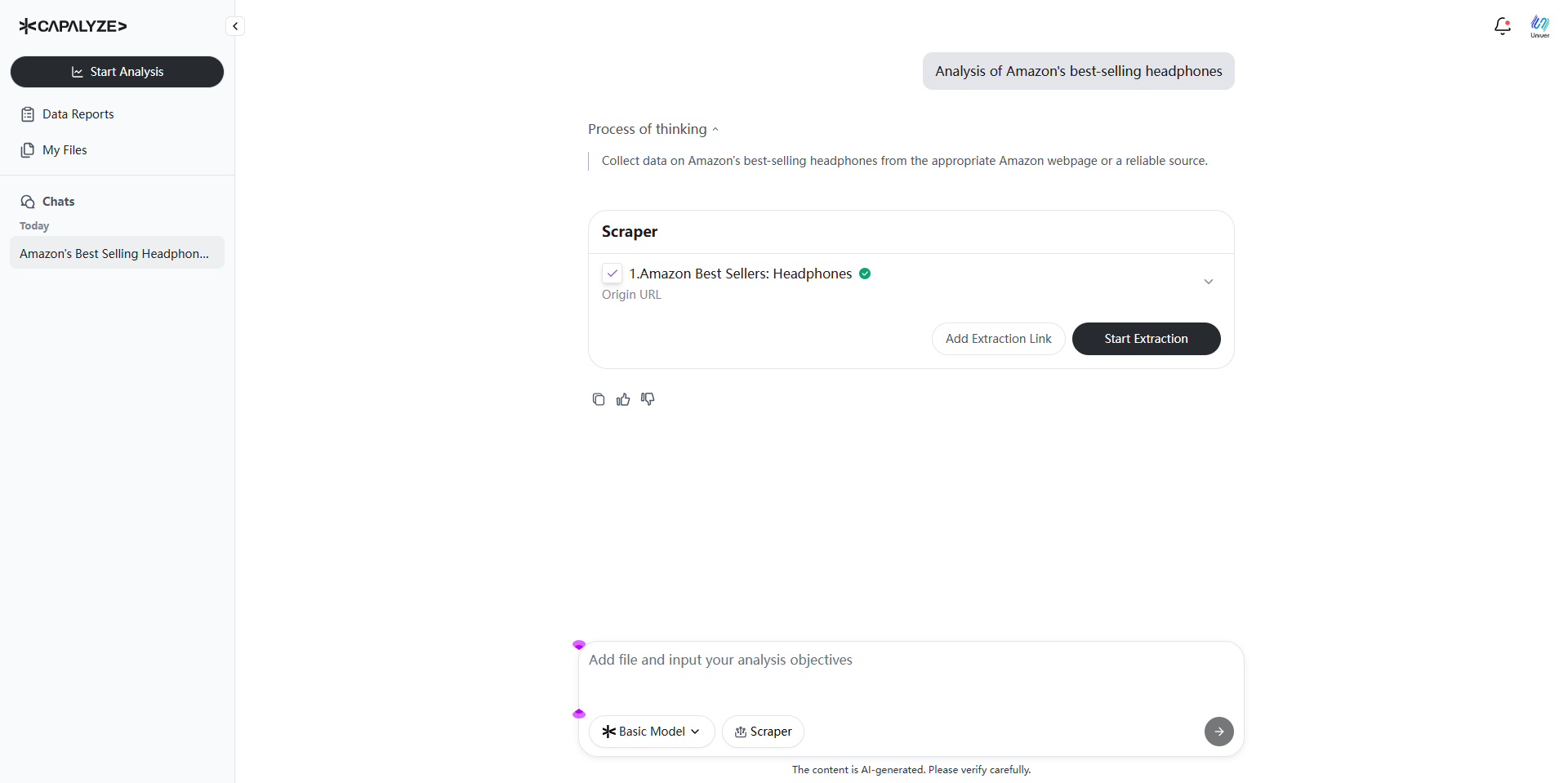Open the Basic Model dropdown
The width and height of the screenshot is (1568, 783).
pyautogui.click(x=652, y=732)
